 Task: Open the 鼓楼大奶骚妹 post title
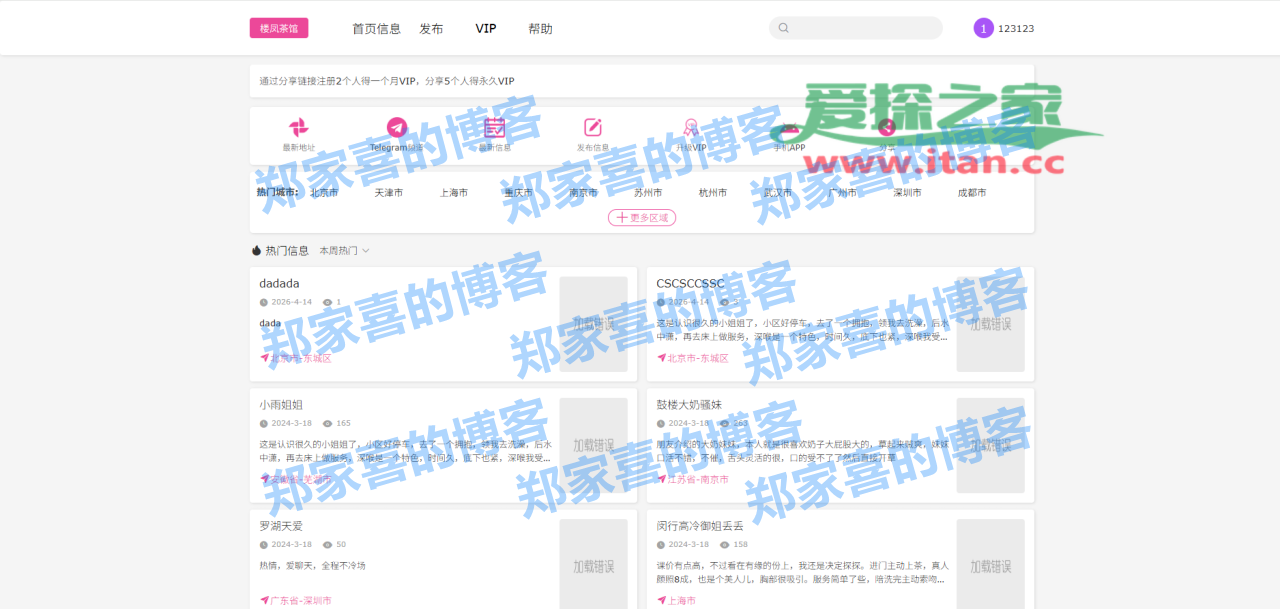click(689, 405)
